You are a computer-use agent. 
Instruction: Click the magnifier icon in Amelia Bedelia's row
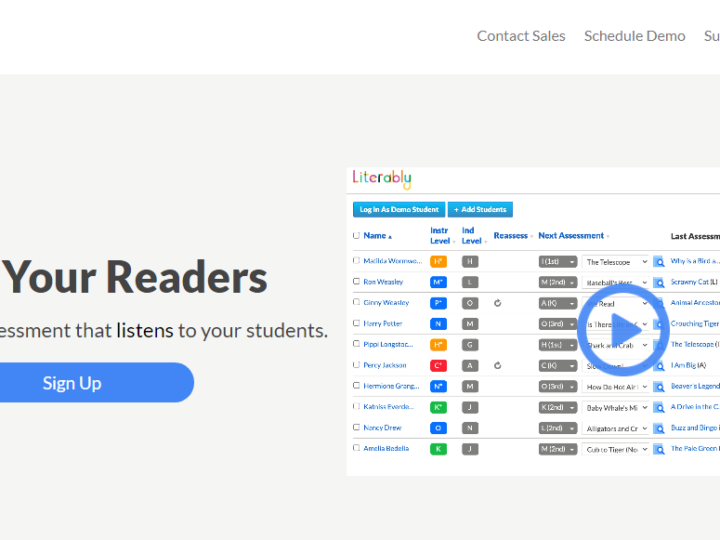point(659,449)
